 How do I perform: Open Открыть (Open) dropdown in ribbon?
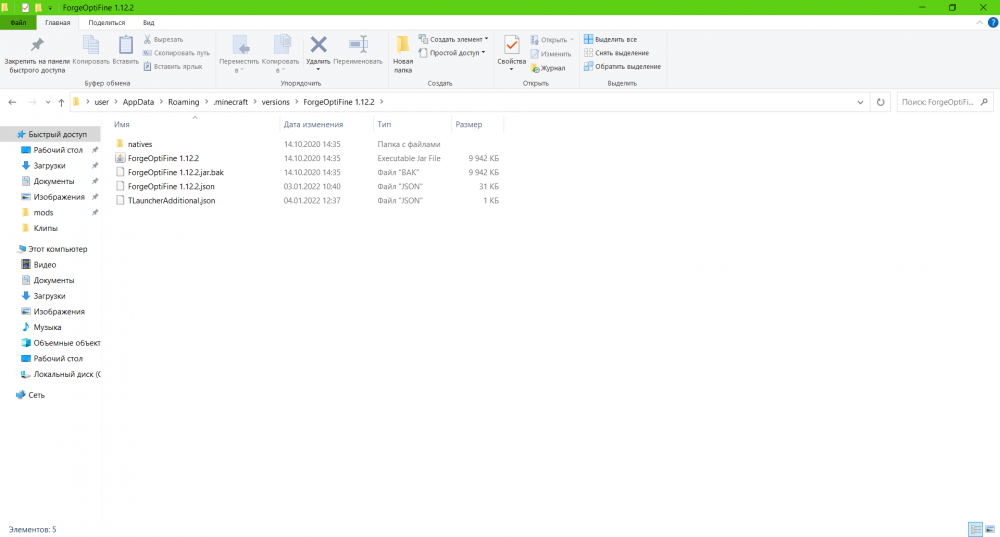point(552,40)
